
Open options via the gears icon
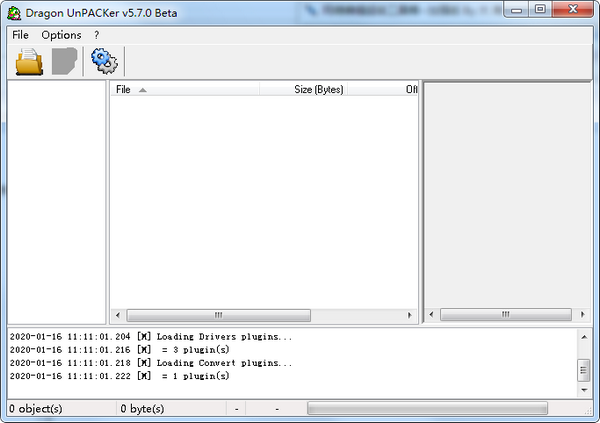click(104, 61)
